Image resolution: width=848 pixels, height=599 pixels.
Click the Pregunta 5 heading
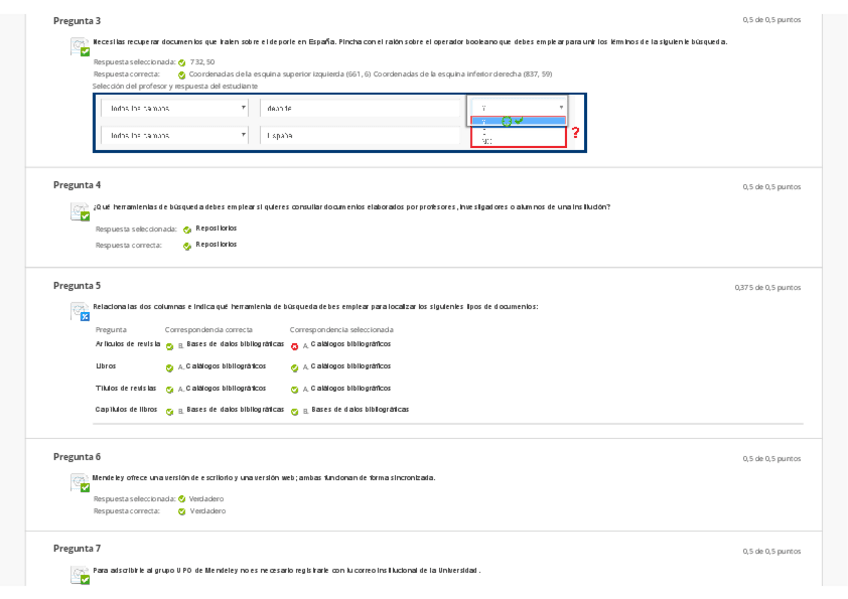pyautogui.click(x=77, y=285)
